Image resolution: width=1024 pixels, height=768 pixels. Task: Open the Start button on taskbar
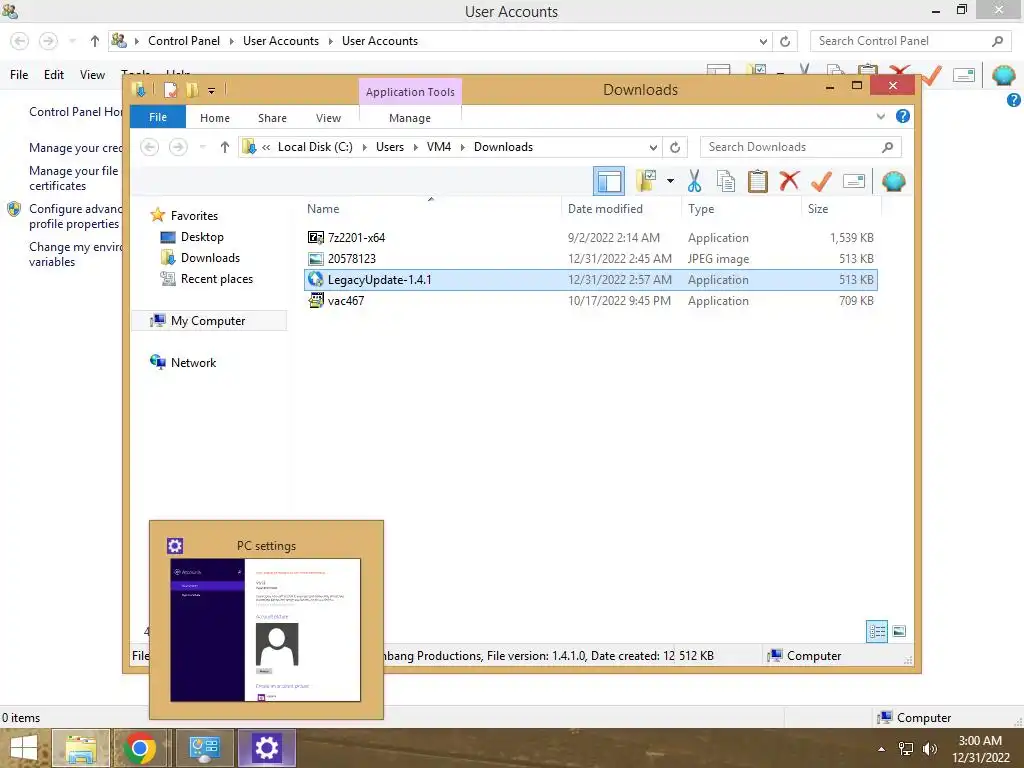(x=24, y=748)
